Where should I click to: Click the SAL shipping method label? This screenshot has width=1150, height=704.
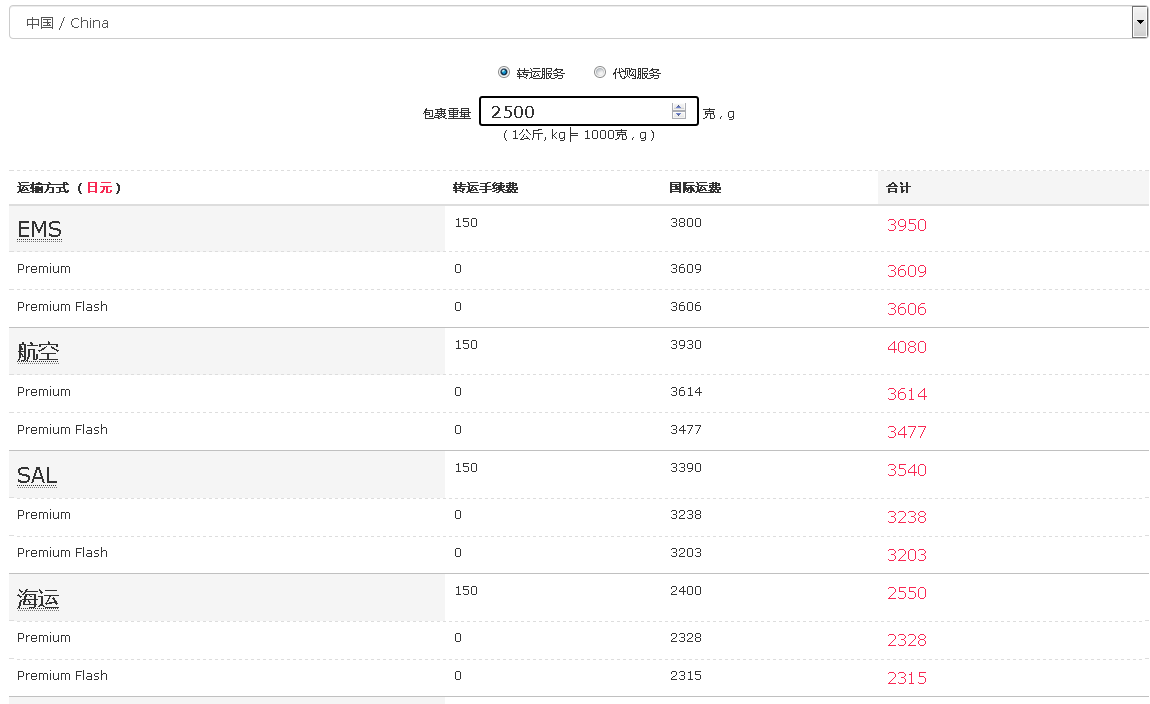(x=37, y=476)
